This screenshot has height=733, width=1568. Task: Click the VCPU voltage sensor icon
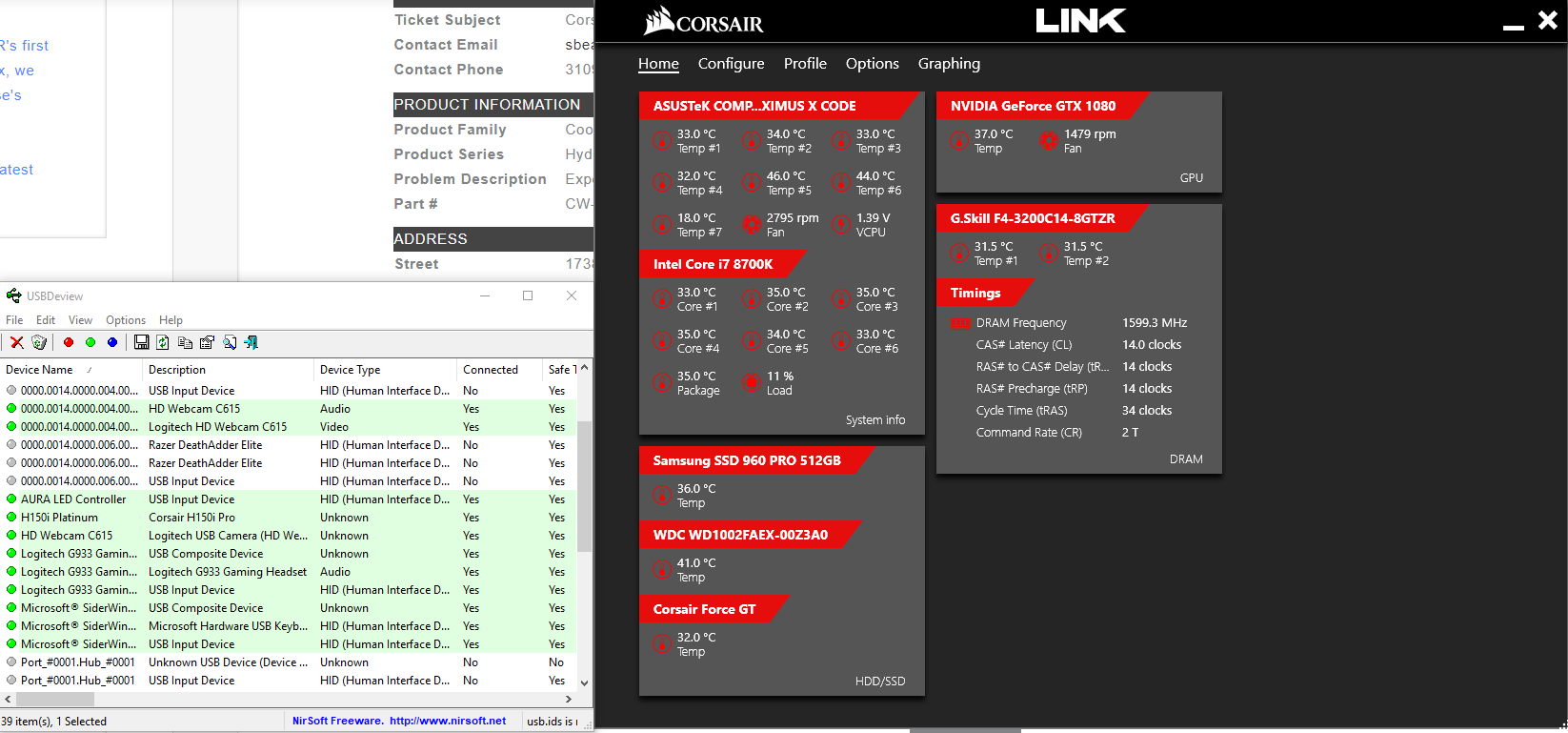[x=841, y=225]
